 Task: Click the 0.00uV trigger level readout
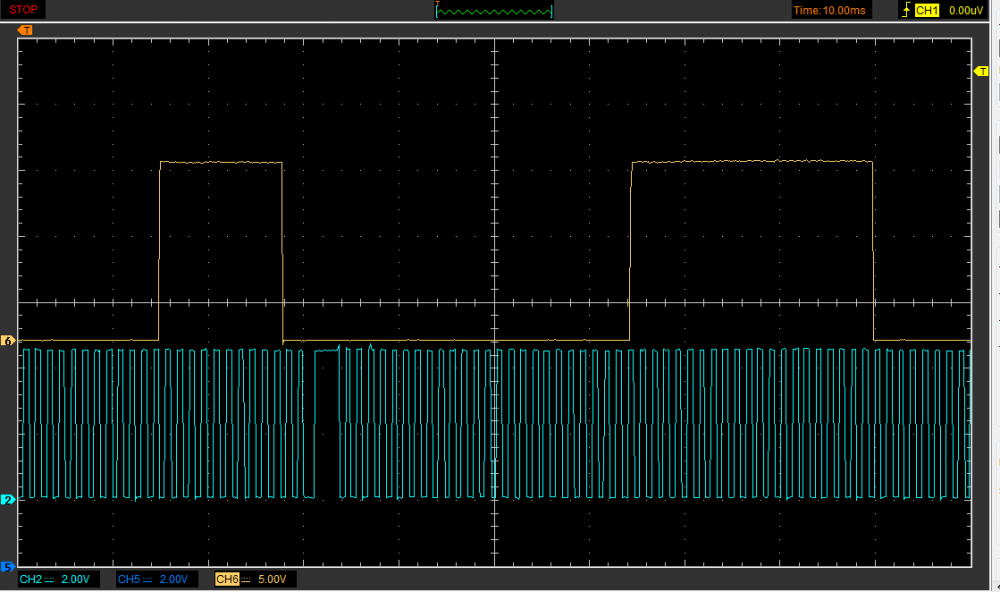(968, 10)
